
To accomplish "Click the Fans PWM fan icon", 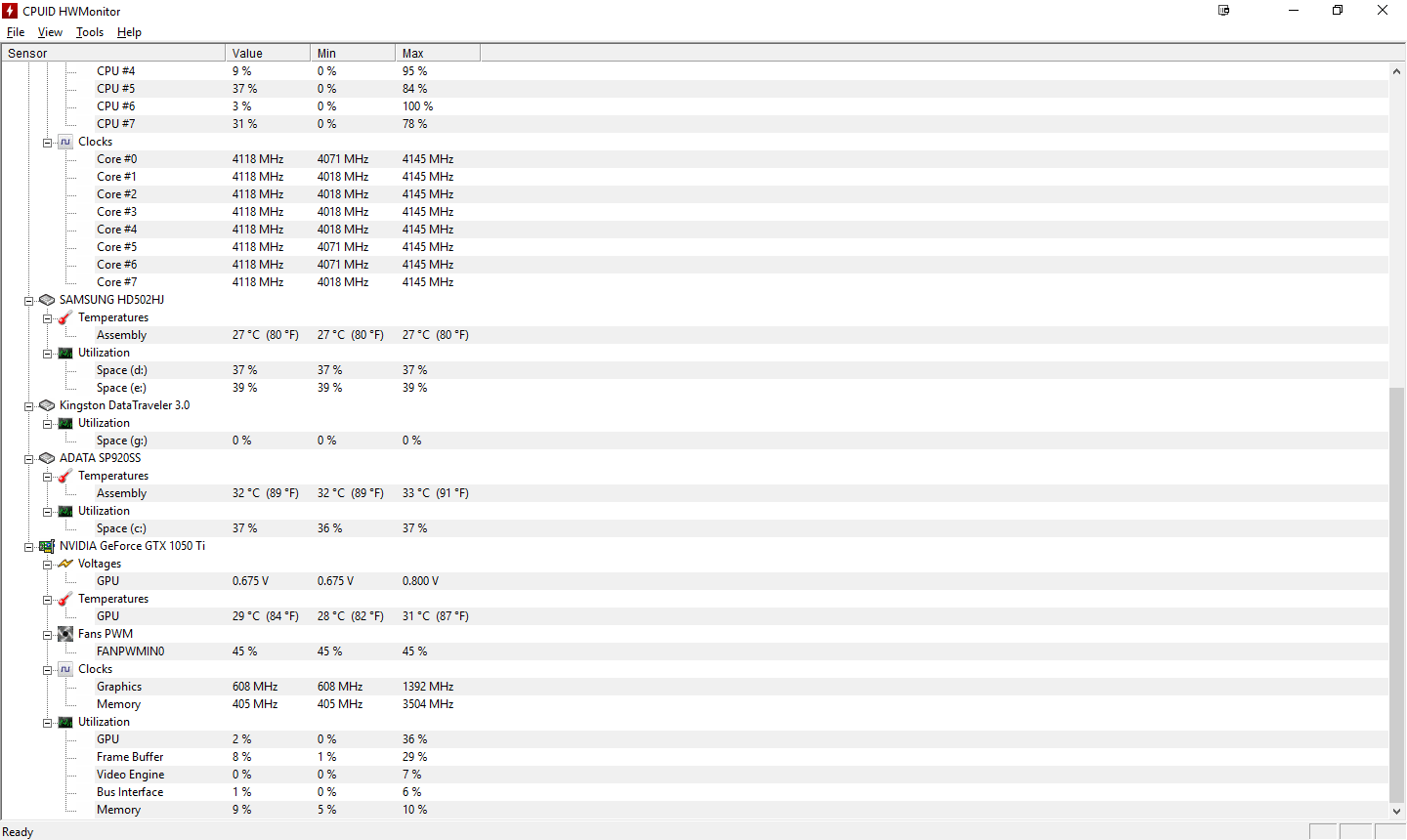I will point(65,634).
